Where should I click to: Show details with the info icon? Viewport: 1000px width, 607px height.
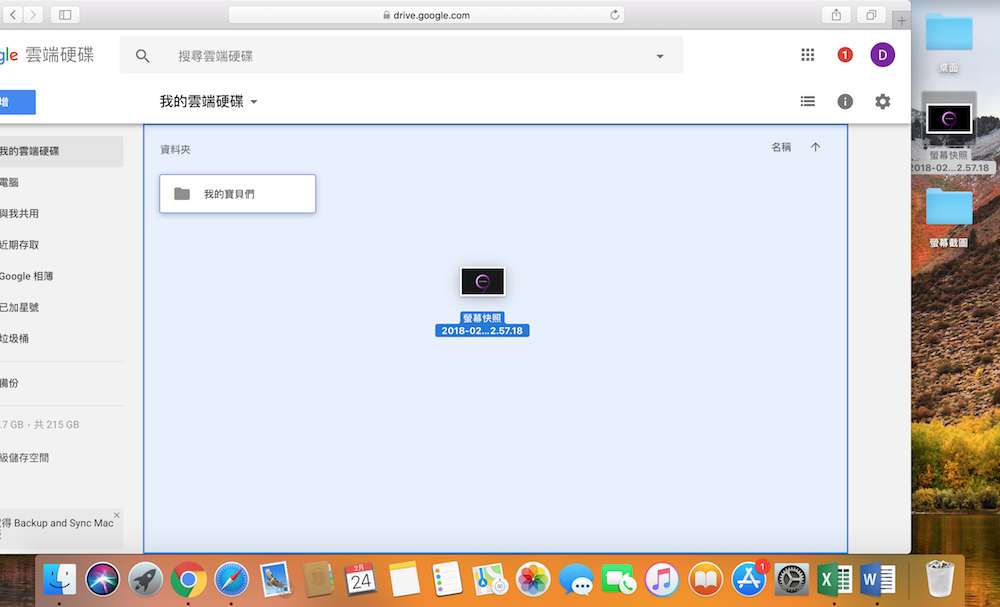click(x=845, y=102)
